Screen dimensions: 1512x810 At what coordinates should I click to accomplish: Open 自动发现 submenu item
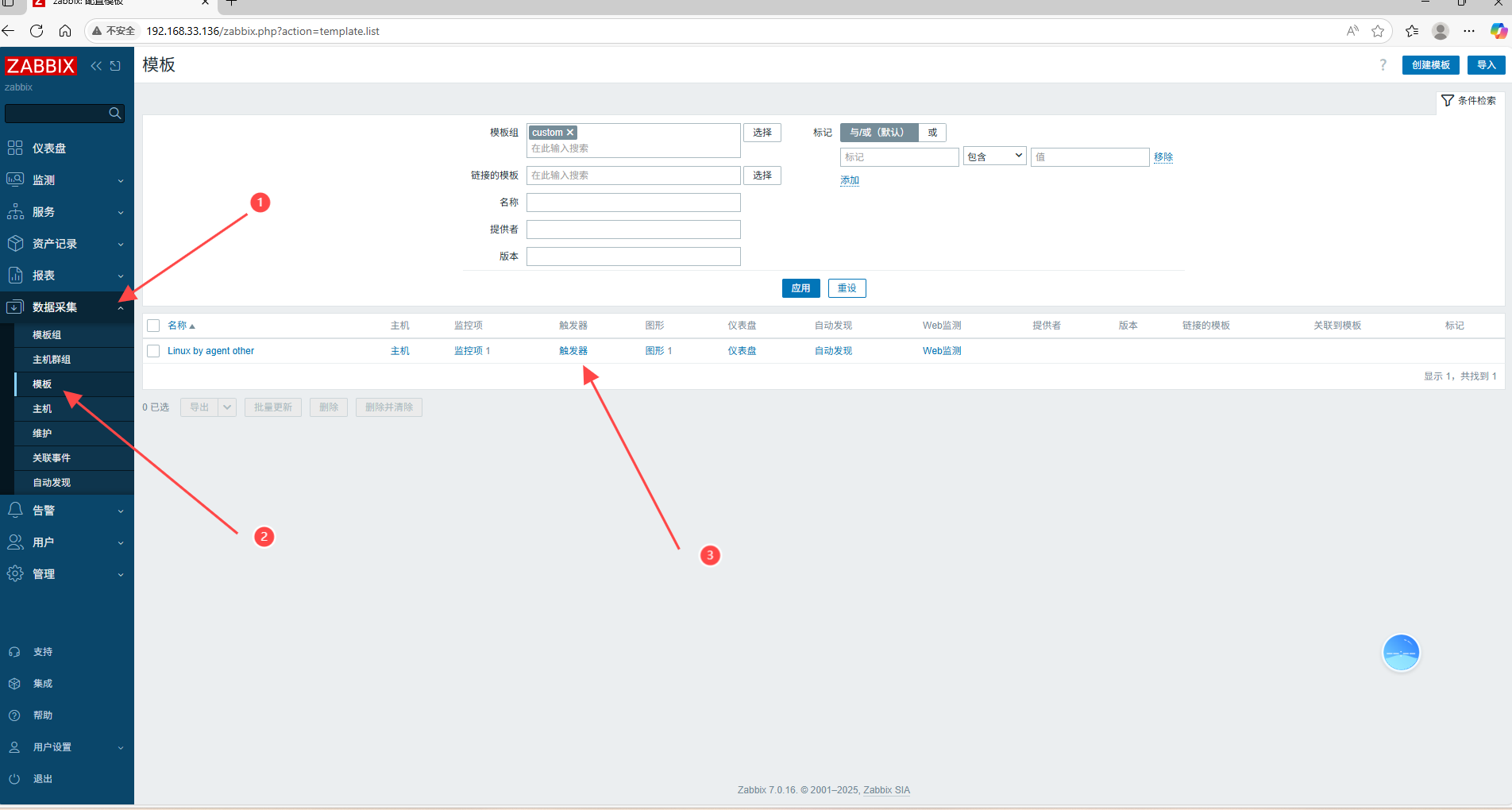click(52, 483)
